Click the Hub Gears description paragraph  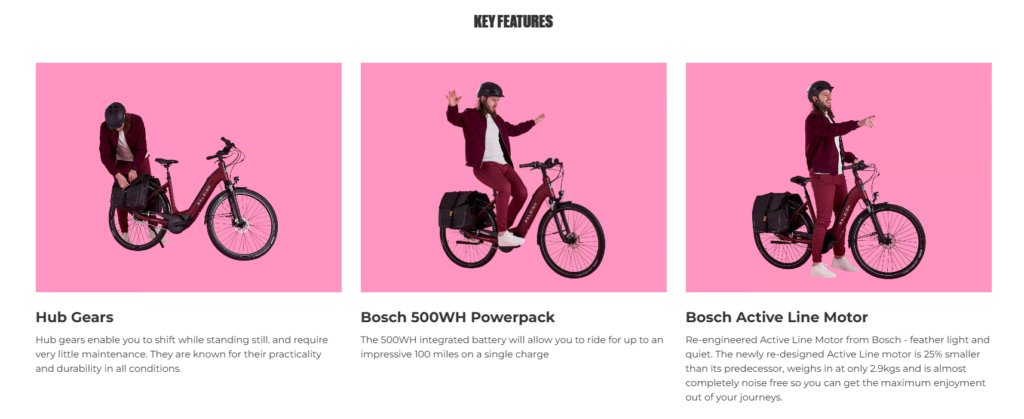(x=182, y=354)
